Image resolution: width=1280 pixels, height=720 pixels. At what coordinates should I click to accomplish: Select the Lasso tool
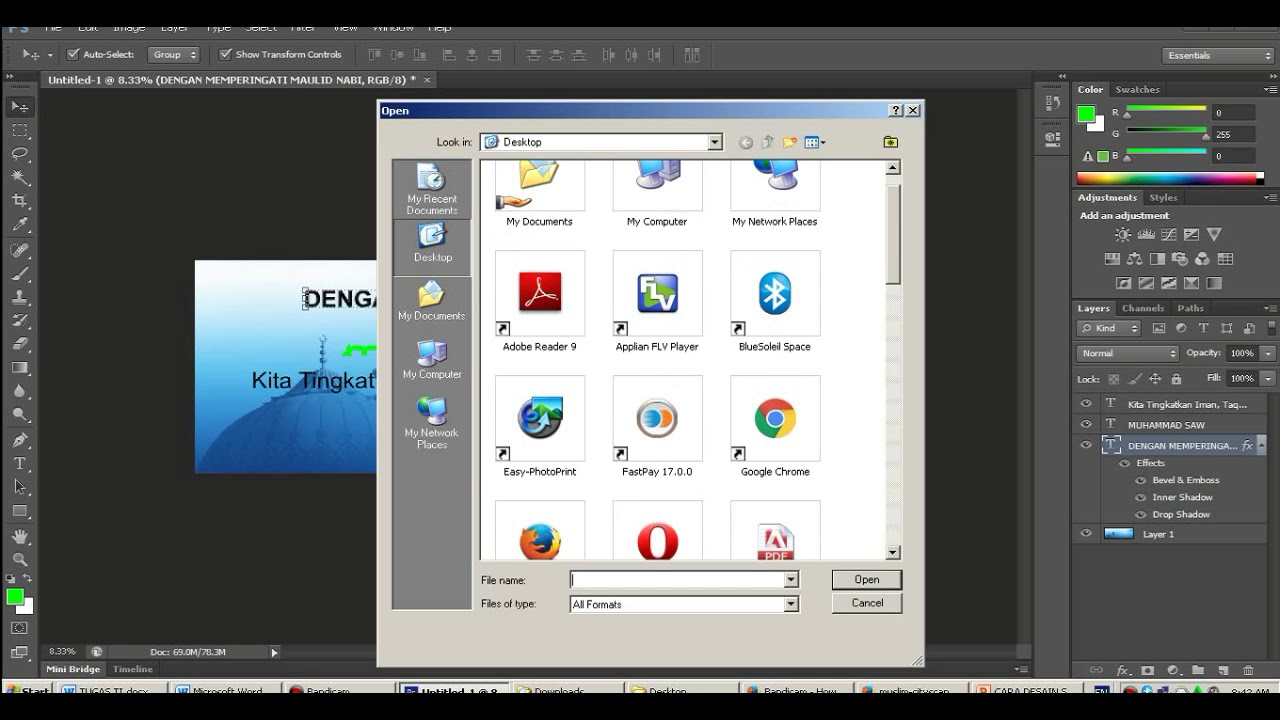[x=20, y=153]
